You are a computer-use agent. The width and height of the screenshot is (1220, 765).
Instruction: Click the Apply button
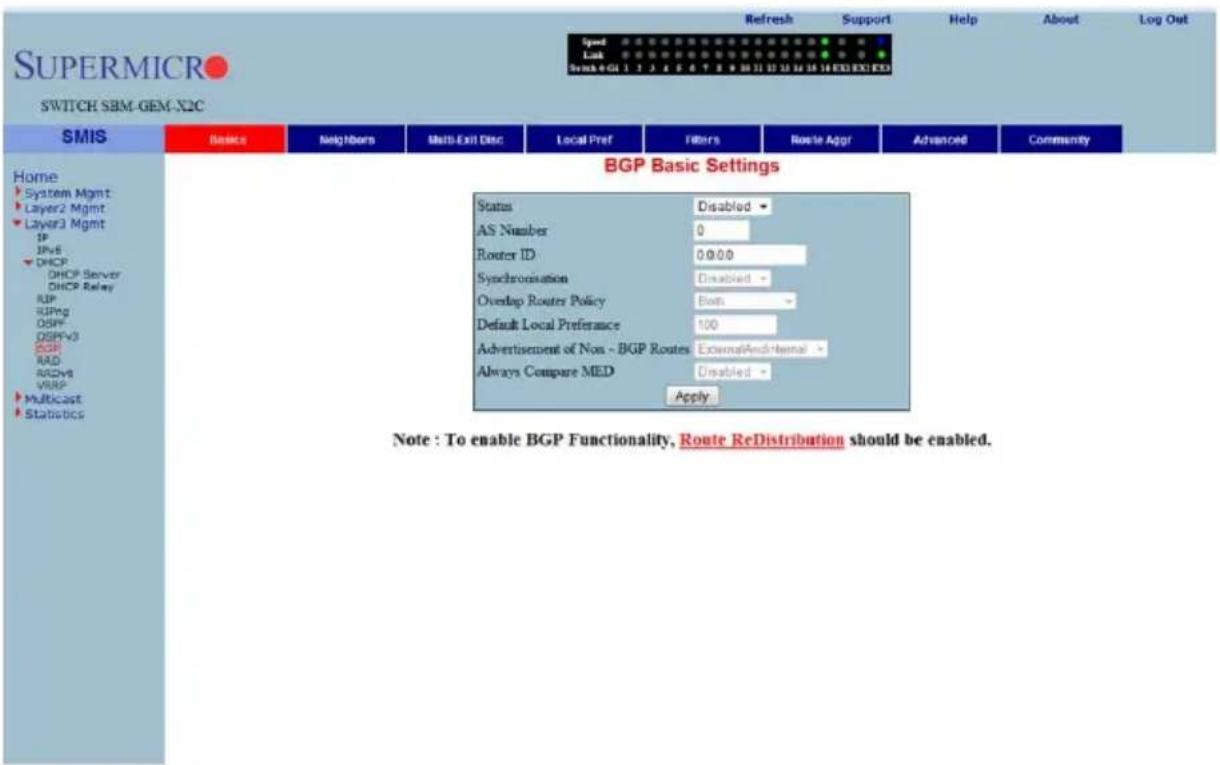(692, 396)
